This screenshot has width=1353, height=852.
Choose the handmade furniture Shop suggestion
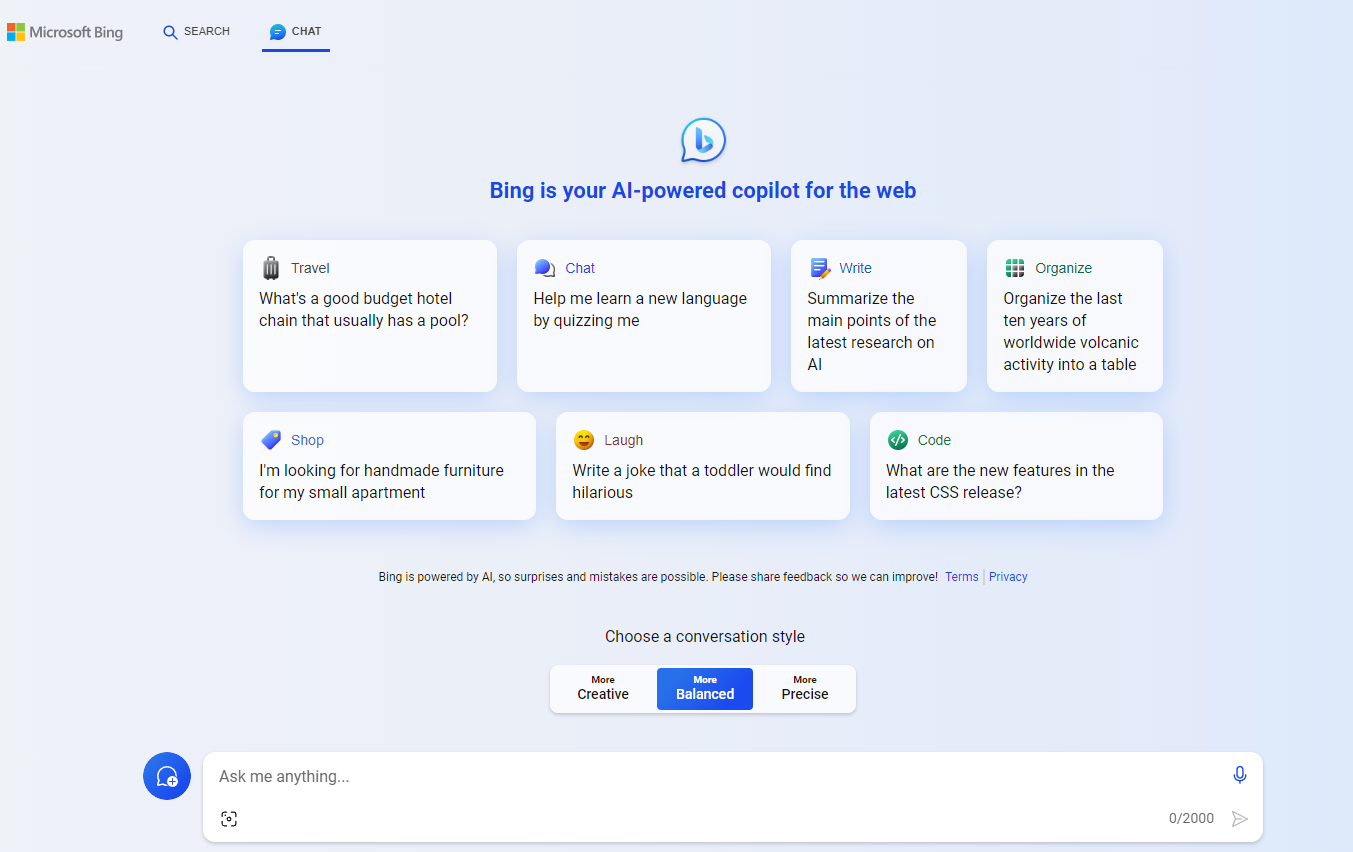[389, 467]
